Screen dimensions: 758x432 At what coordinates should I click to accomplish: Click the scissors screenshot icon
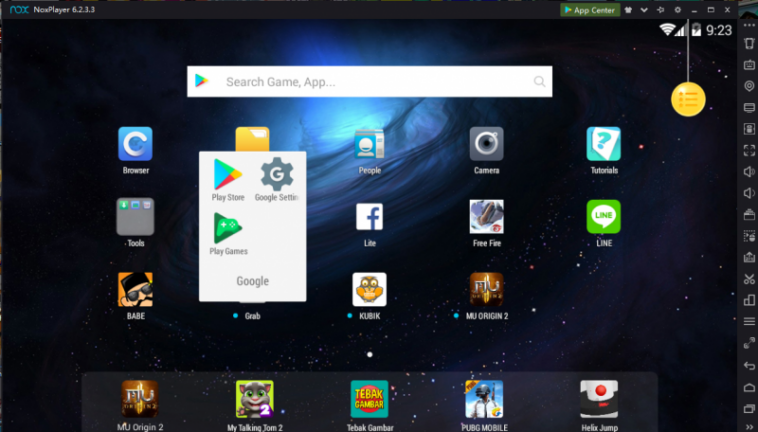pyautogui.click(x=749, y=278)
